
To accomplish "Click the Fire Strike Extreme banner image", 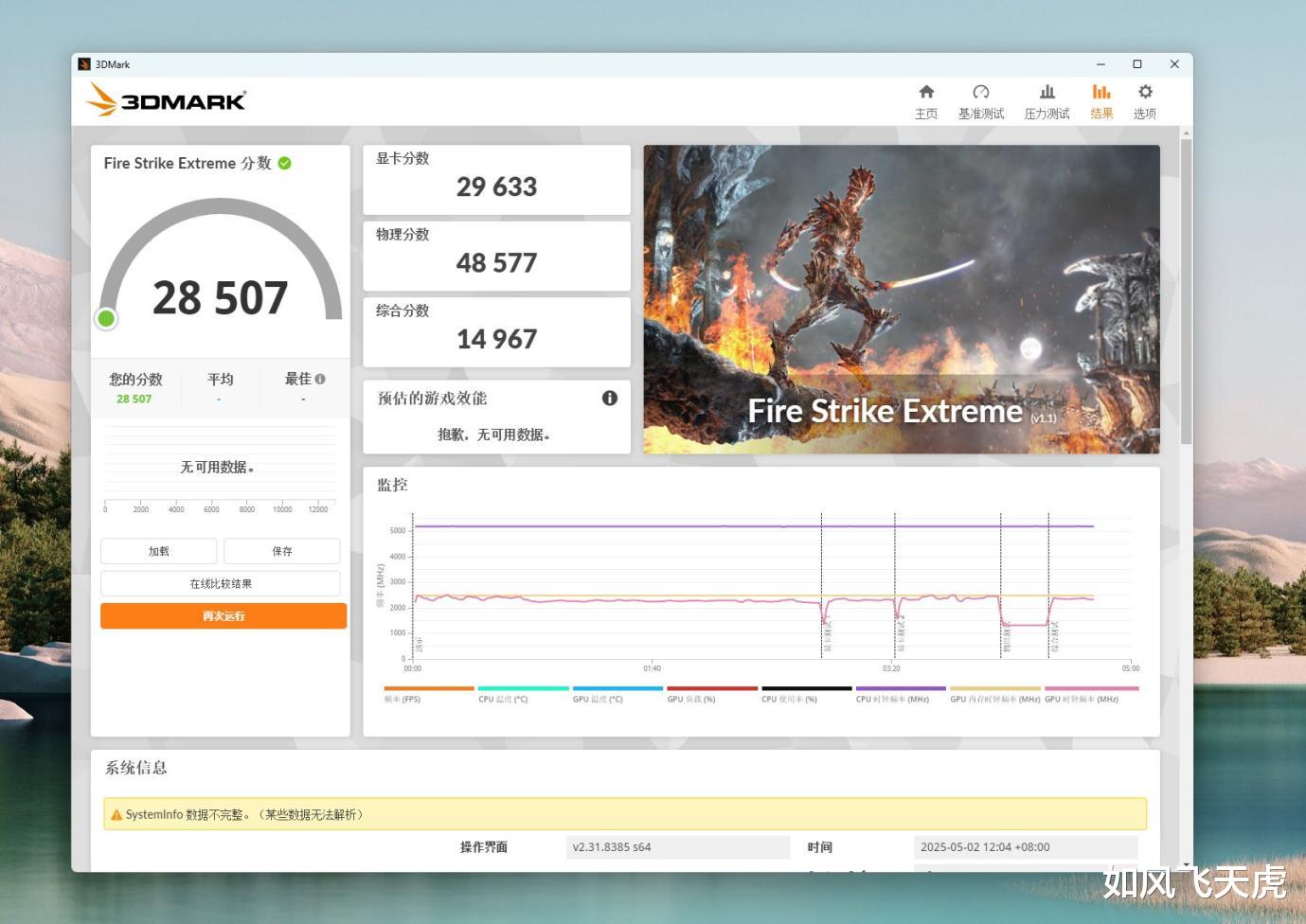I will [x=902, y=299].
